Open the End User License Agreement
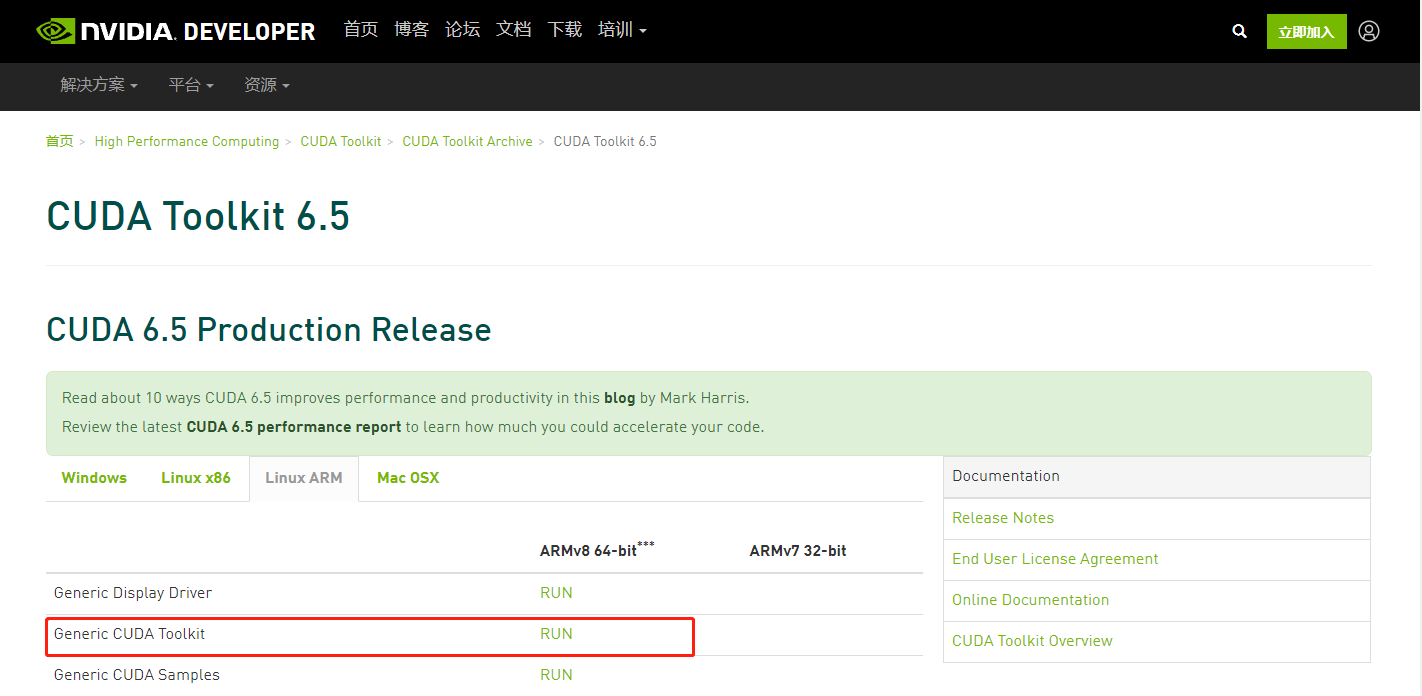 click(x=1055, y=559)
